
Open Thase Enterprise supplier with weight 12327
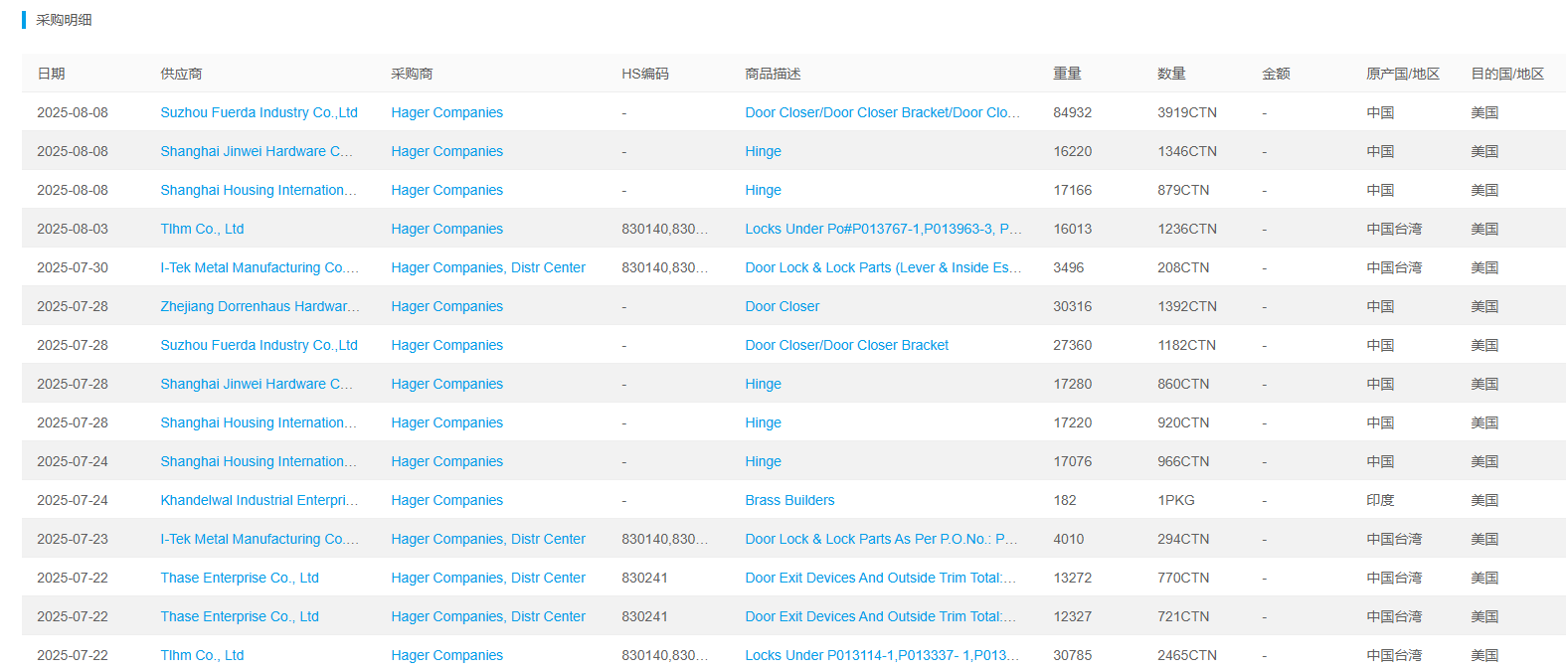pos(240,616)
